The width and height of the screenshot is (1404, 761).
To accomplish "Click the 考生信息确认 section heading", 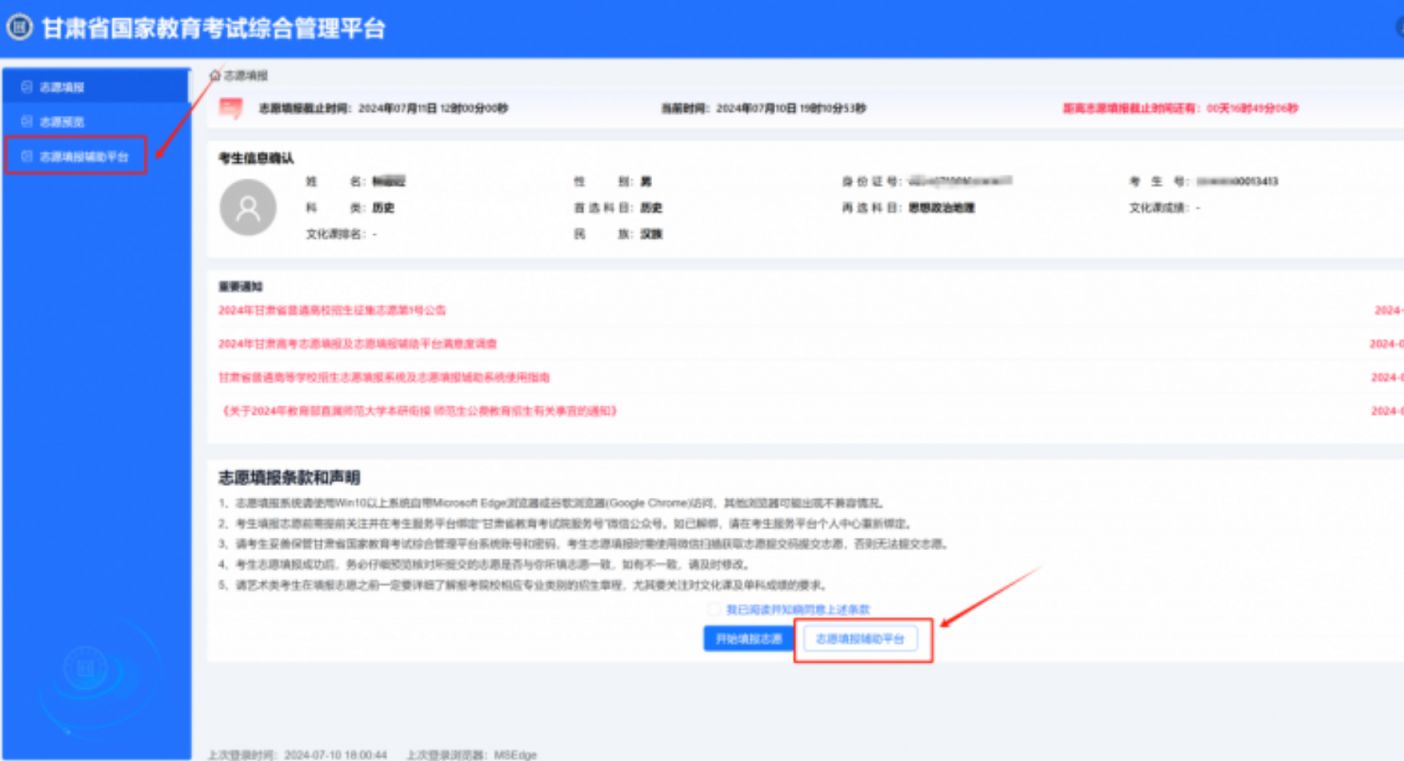I will (x=256, y=158).
